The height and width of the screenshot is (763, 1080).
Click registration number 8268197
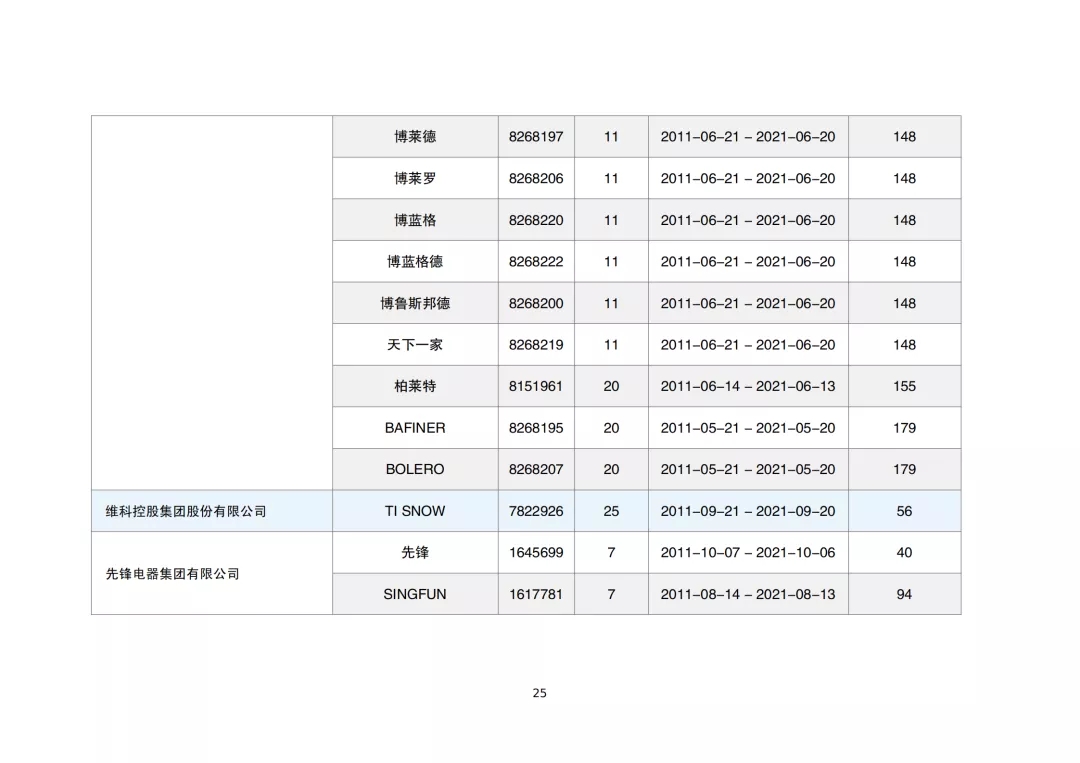point(536,137)
